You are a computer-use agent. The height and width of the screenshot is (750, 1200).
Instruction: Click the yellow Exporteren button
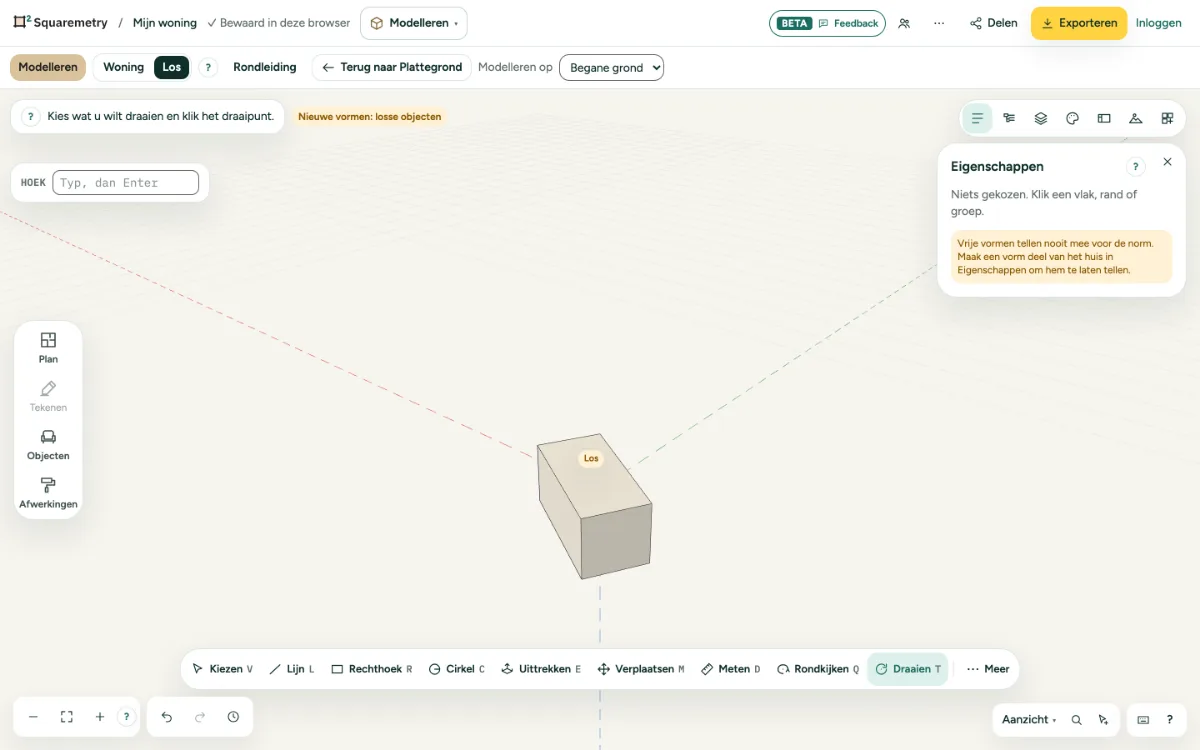1079,23
